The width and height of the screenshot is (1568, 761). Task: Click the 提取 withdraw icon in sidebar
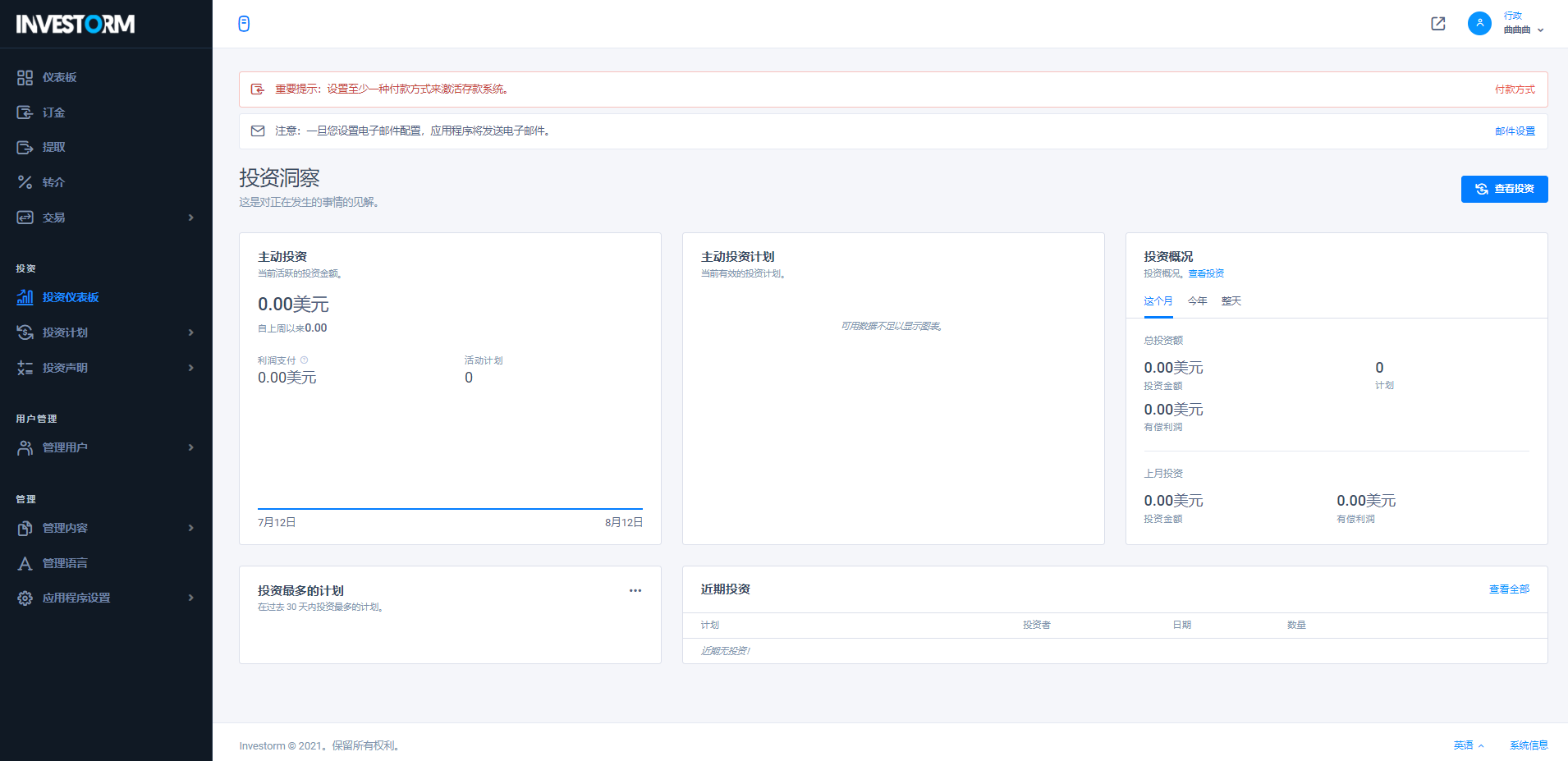coord(25,148)
